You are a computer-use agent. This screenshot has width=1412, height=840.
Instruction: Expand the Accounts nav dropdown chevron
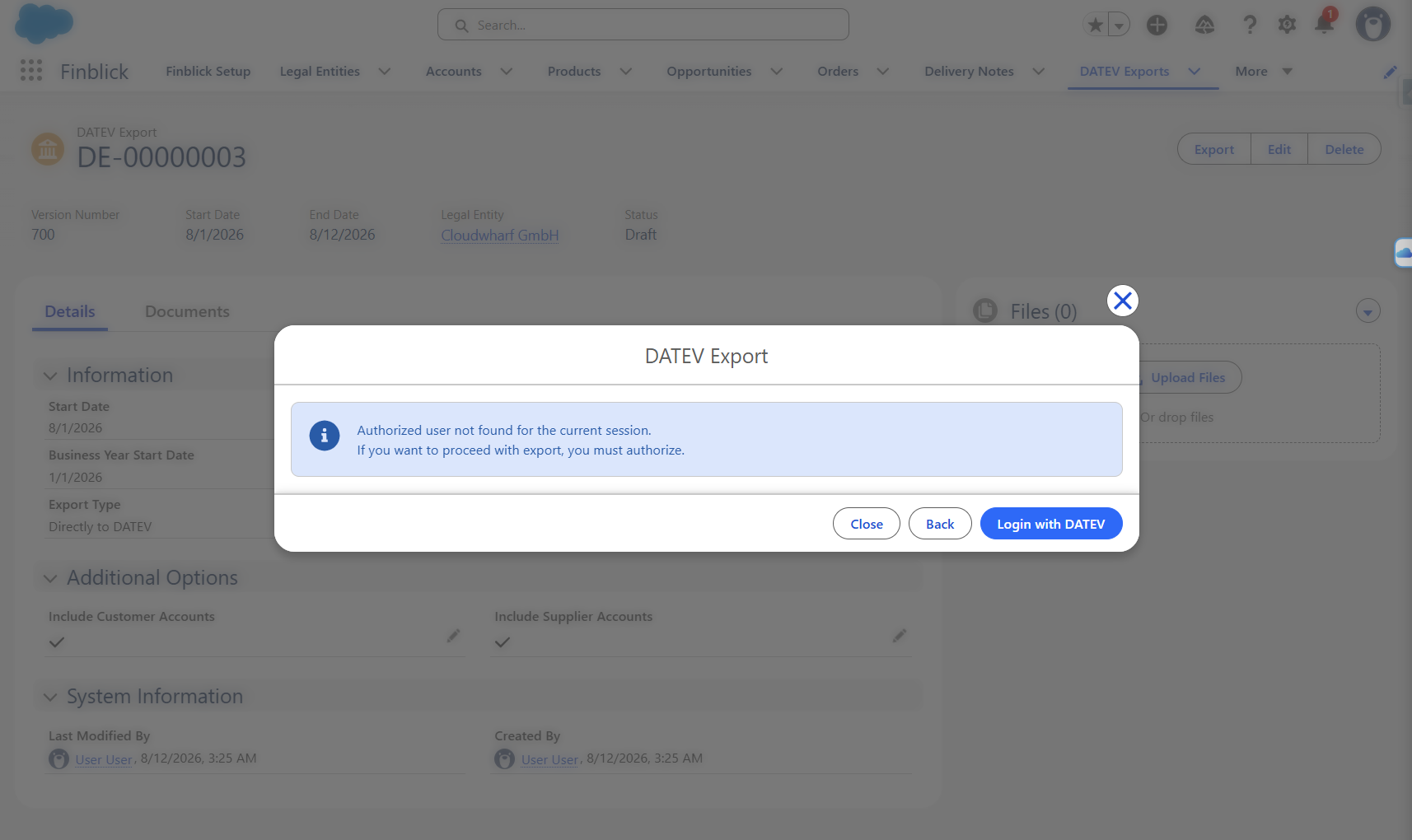click(507, 72)
